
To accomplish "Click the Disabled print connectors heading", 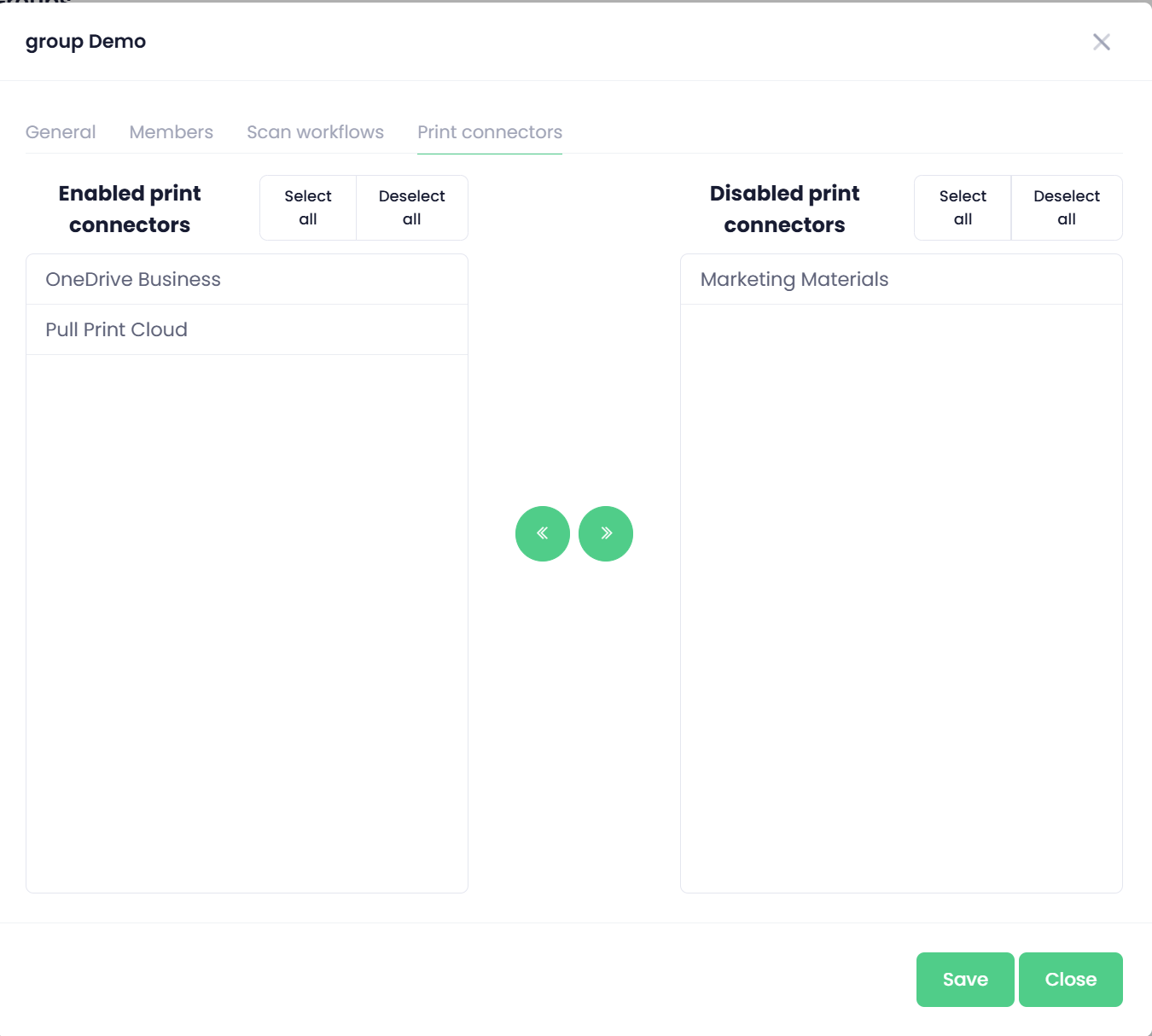I will [x=784, y=209].
